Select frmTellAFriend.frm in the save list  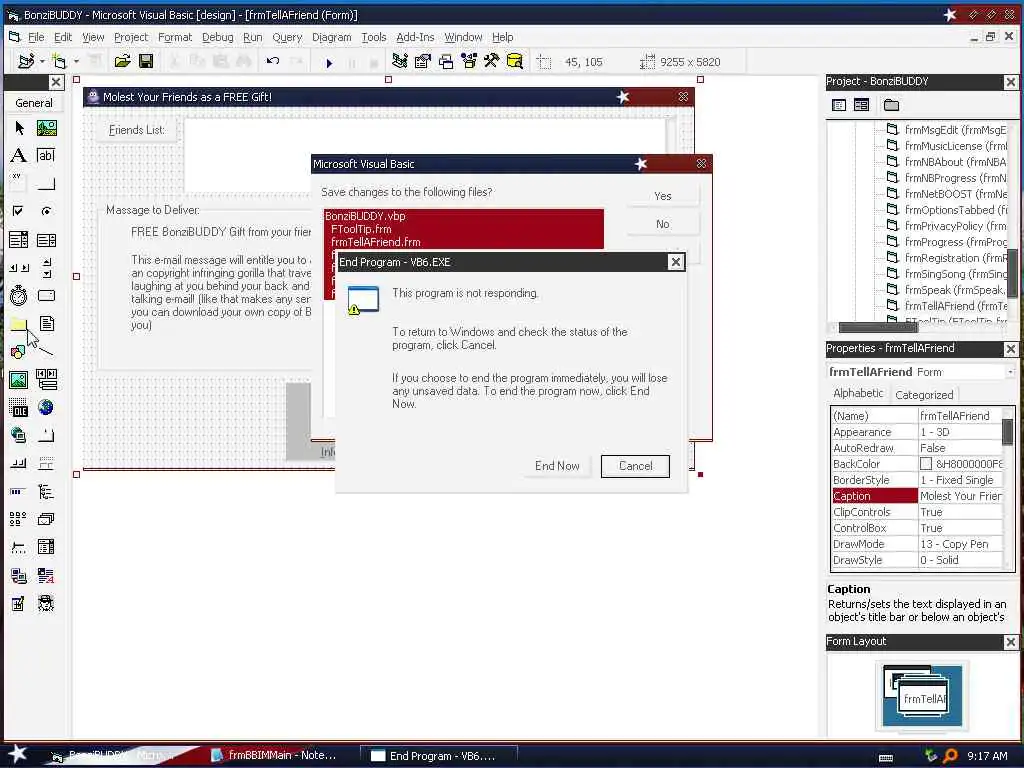click(376, 242)
